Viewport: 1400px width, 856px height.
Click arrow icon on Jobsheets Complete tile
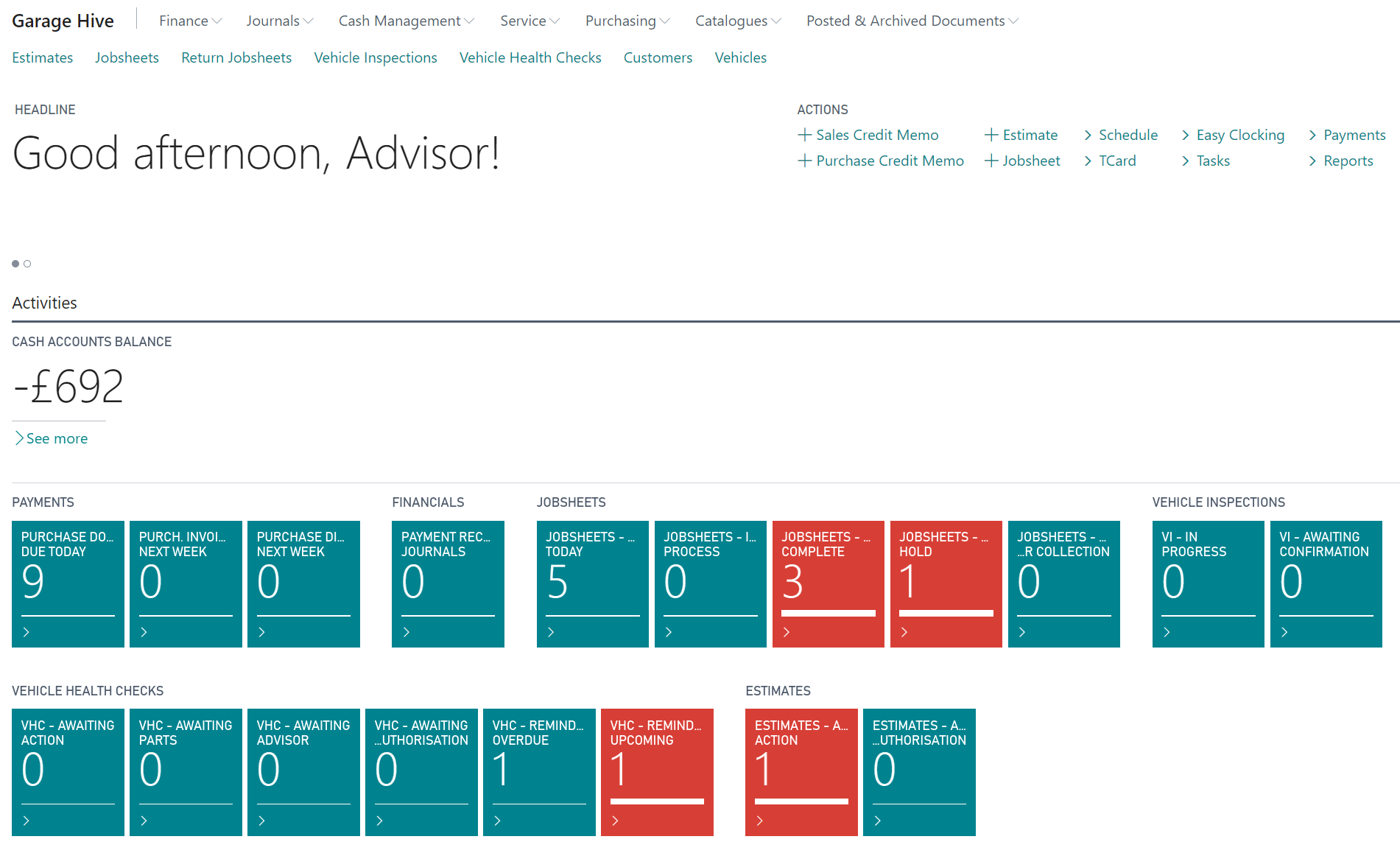787,632
